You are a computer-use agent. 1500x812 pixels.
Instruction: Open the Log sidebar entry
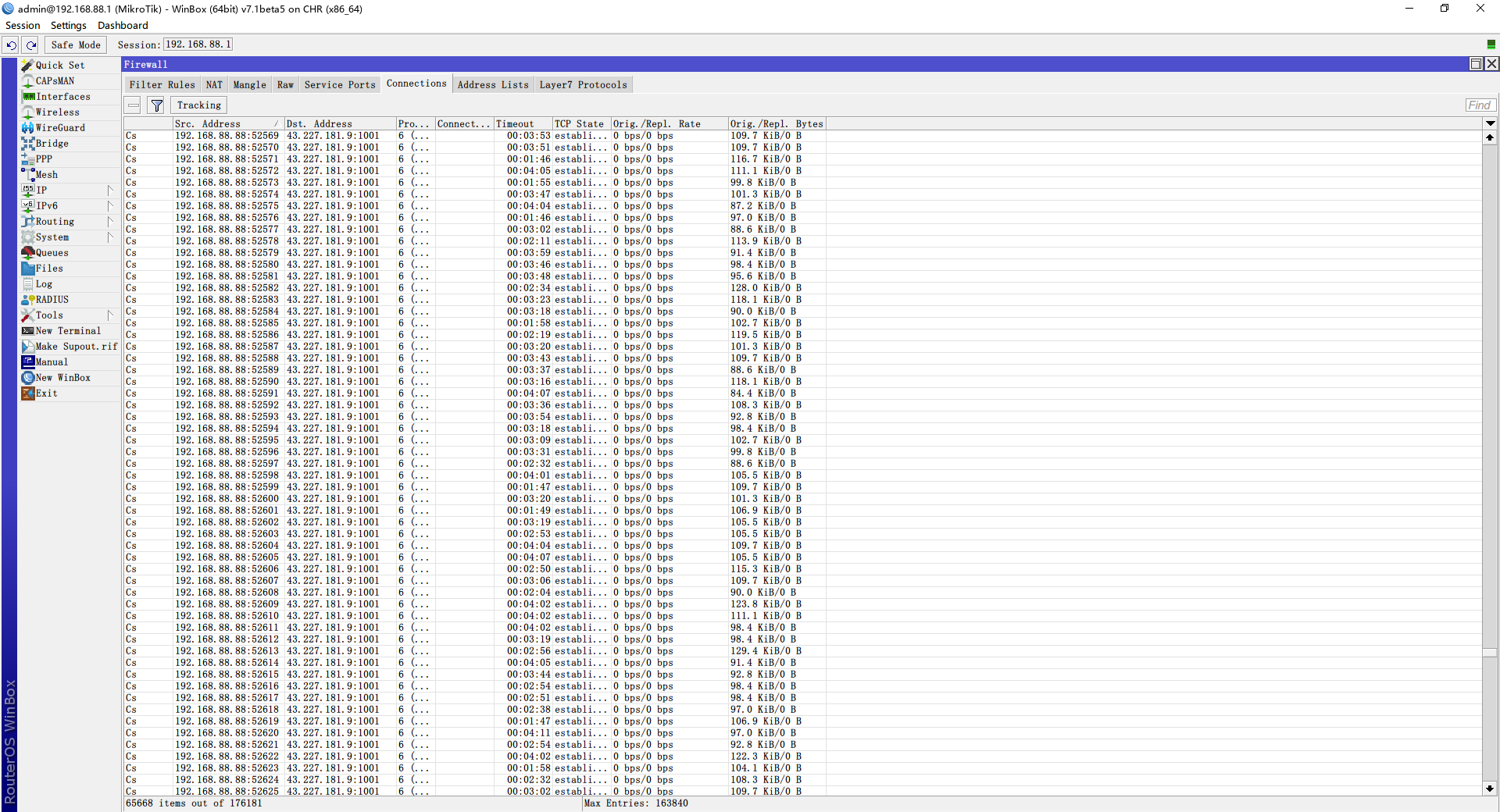click(44, 284)
